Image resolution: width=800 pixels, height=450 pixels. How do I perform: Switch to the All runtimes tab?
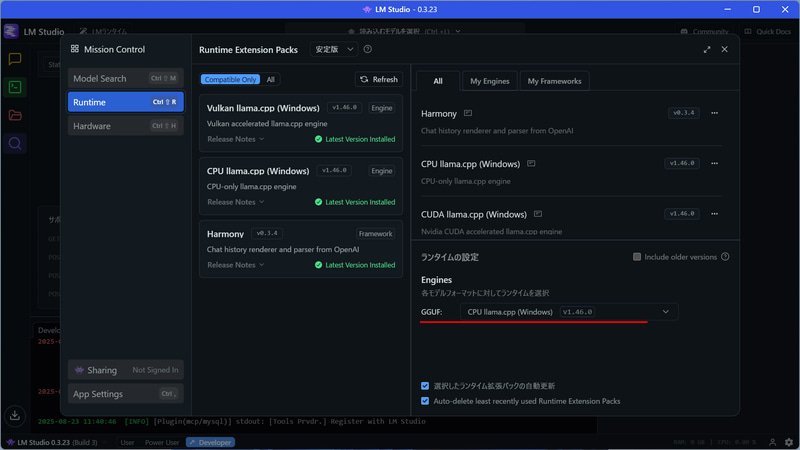coord(438,81)
